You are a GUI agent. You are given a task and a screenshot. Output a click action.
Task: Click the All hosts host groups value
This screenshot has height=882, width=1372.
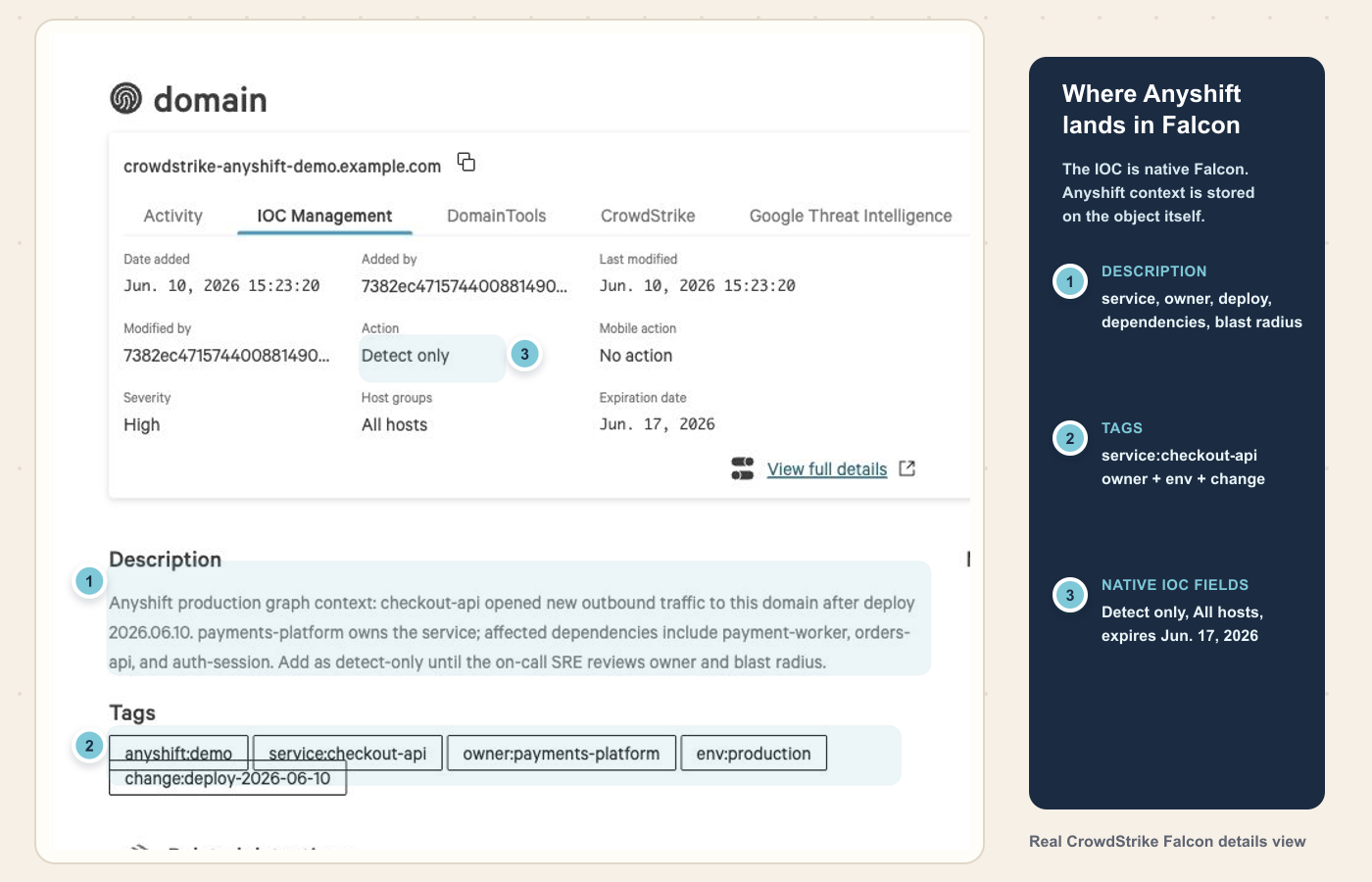pos(395,424)
